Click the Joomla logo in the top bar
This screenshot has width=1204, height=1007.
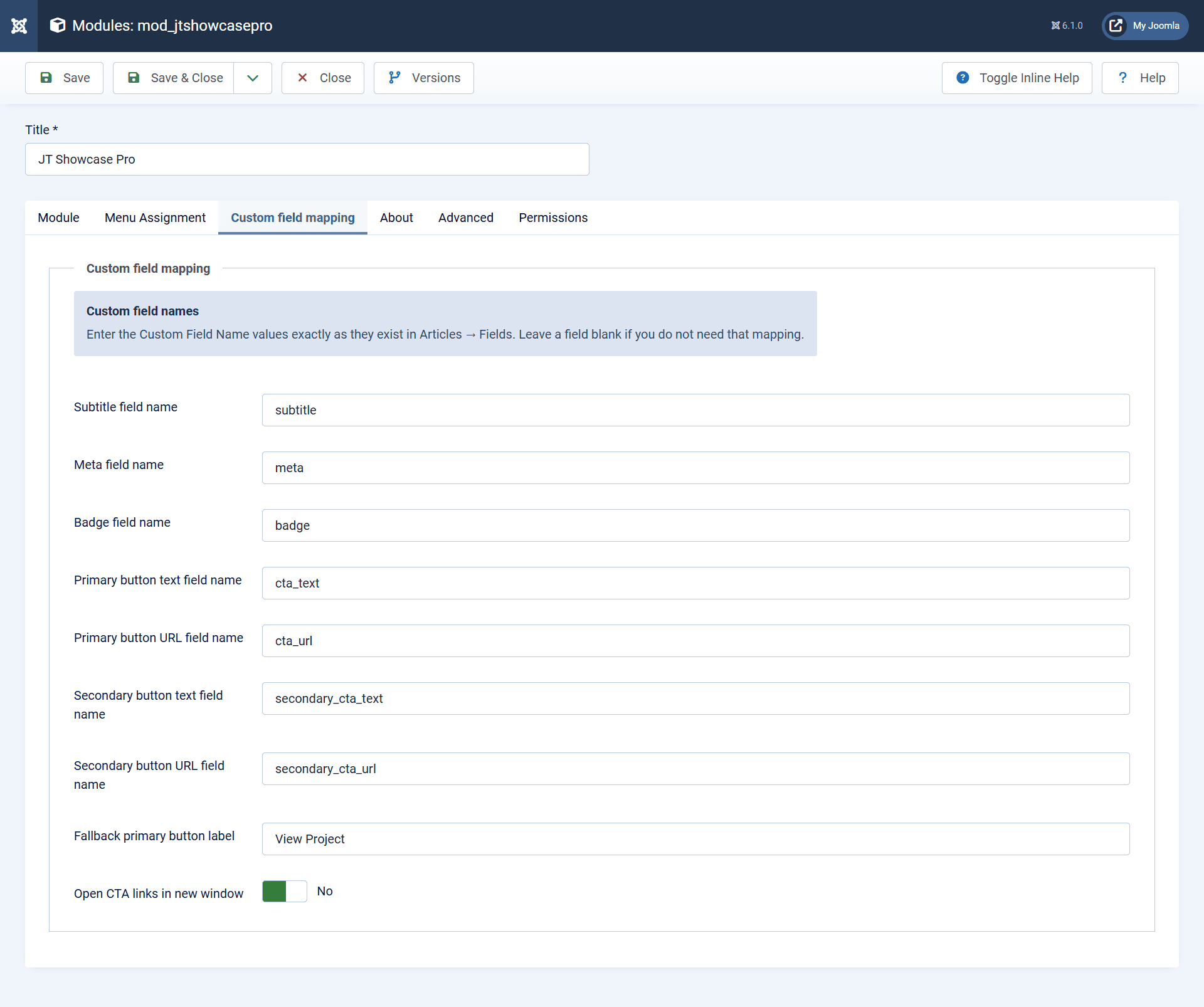[x=19, y=26]
